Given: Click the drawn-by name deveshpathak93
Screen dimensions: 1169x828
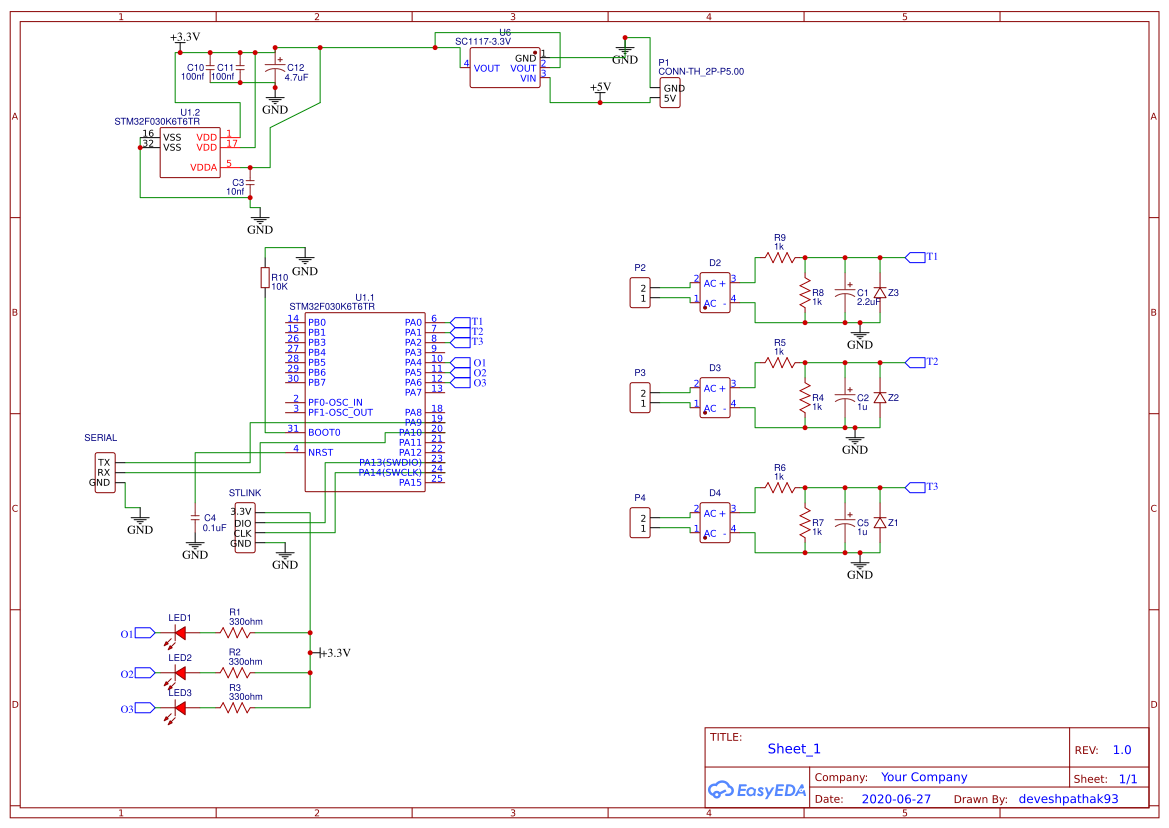Looking at the screenshot, I should tap(1067, 798).
